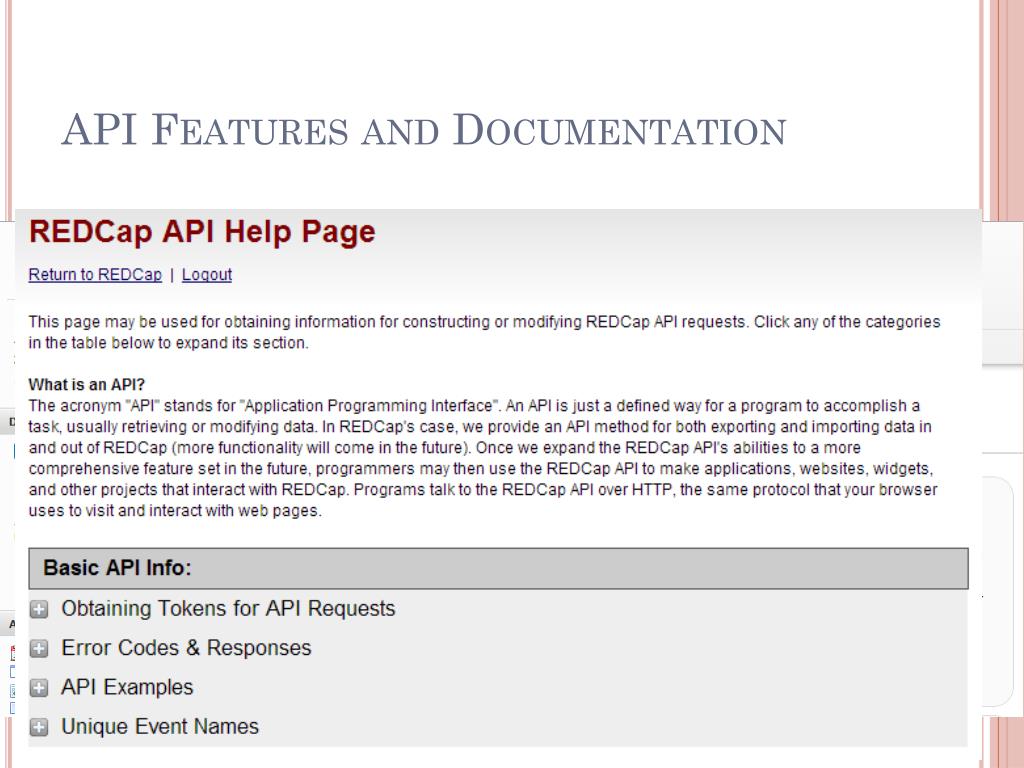Click the What is an API? subheading
1024x768 pixels.
click(86, 384)
